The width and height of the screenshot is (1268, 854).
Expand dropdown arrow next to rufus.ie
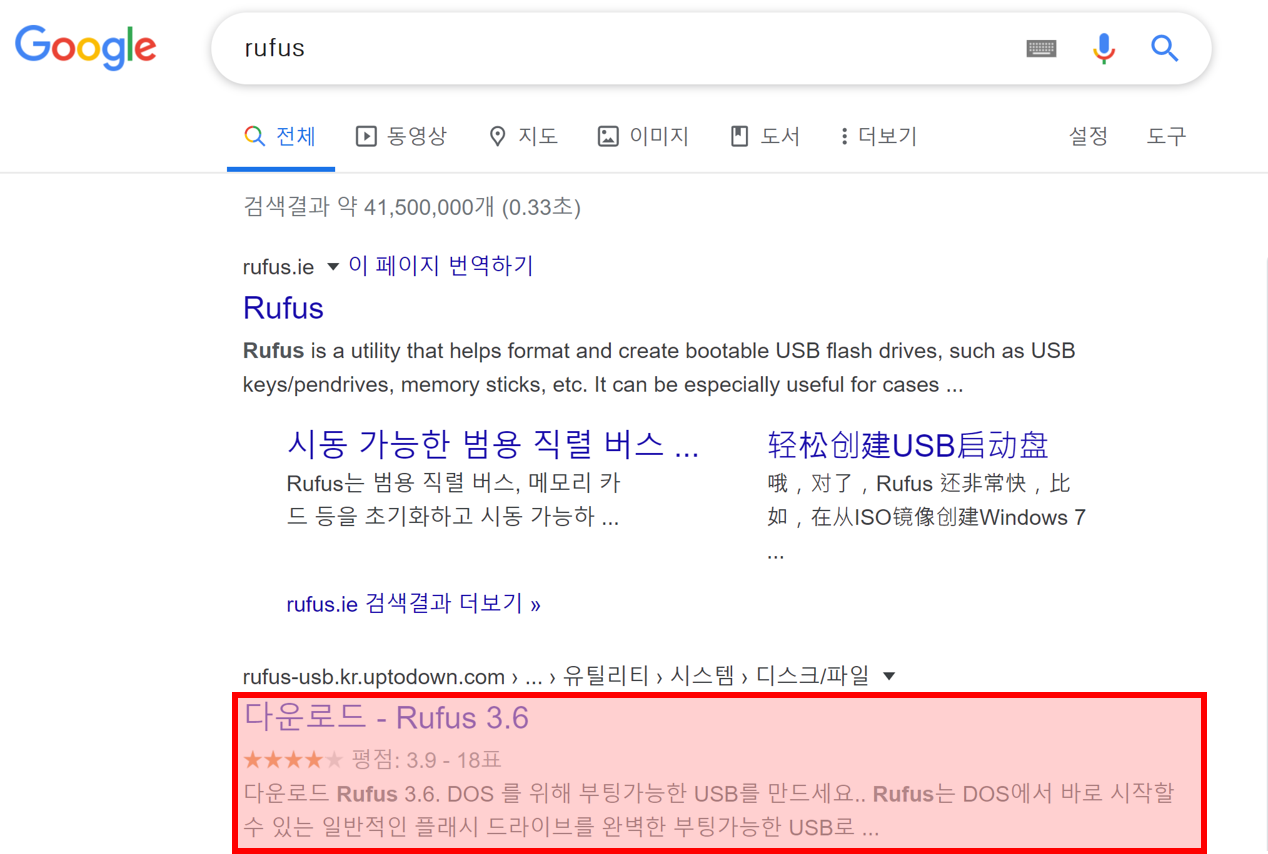click(x=333, y=267)
